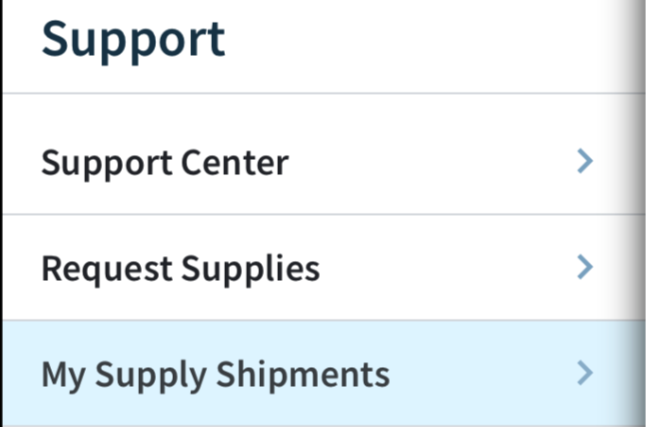Click the Support panel title

133,41
